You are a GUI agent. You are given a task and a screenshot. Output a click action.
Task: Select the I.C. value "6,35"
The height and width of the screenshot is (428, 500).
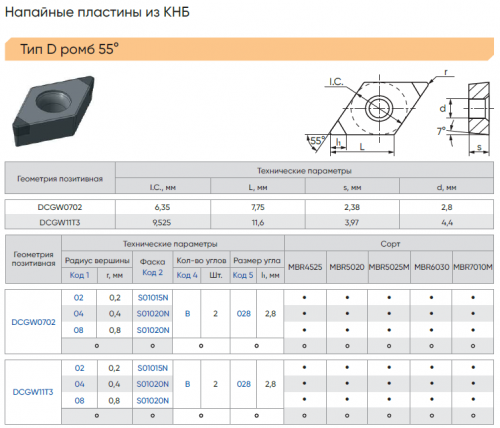pyautogui.click(x=162, y=207)
